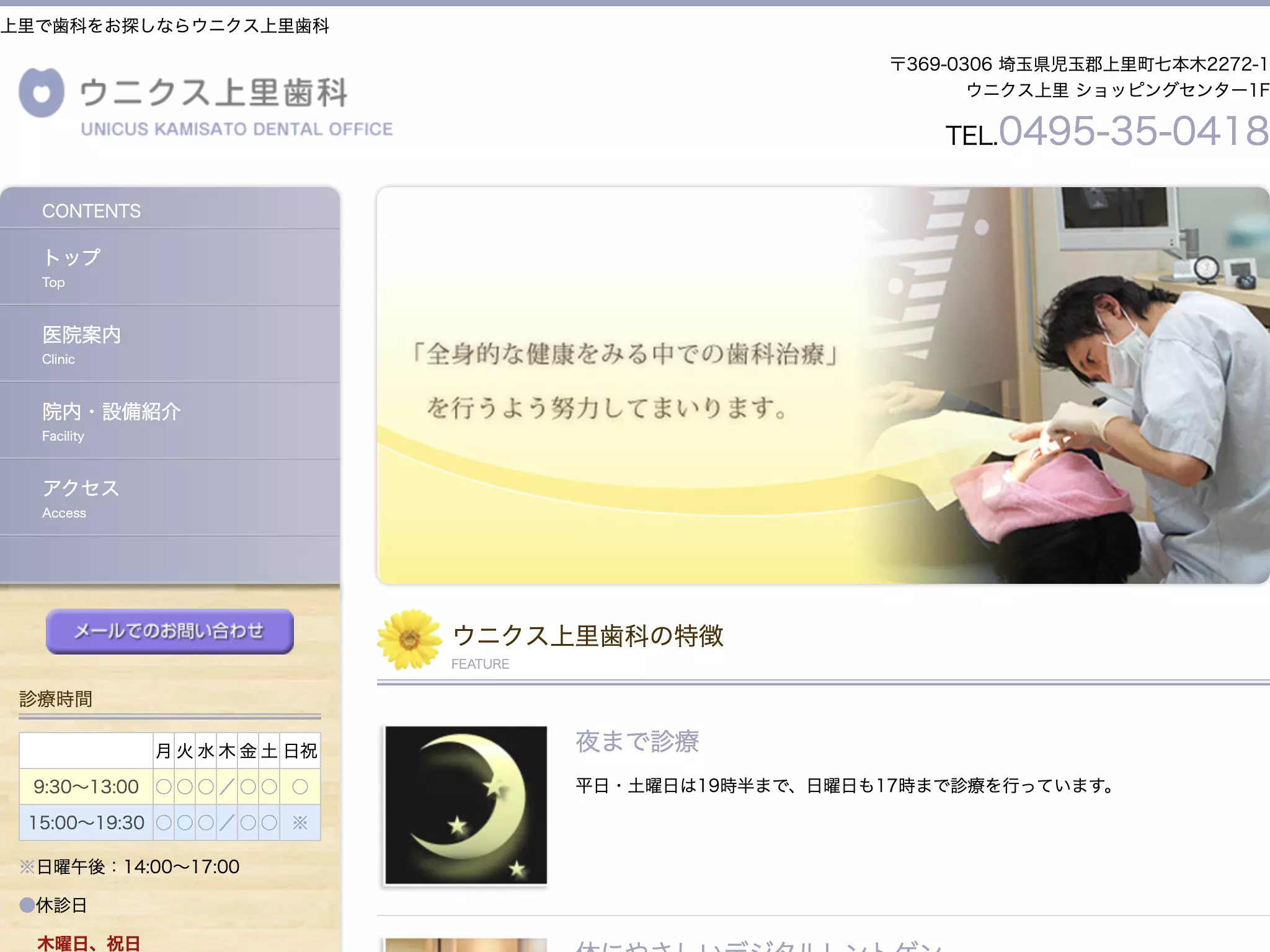Click the 日祝 column header

300,751
